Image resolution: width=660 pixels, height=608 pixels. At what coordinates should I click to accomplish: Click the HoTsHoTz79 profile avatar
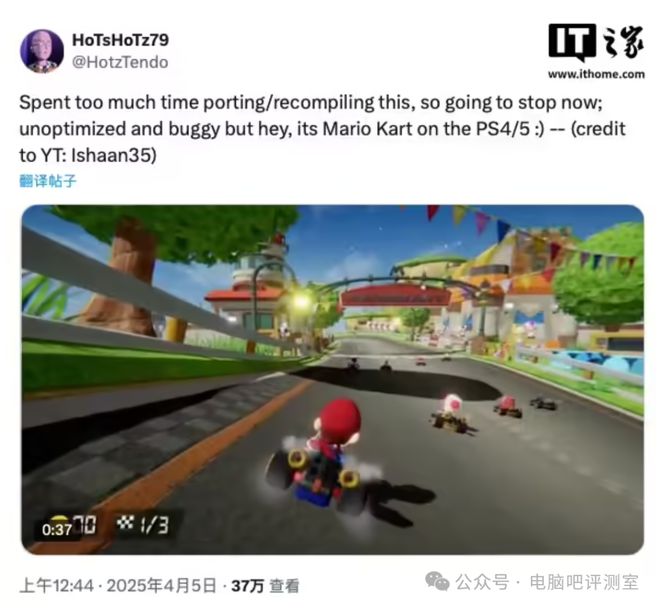[42, 51]
